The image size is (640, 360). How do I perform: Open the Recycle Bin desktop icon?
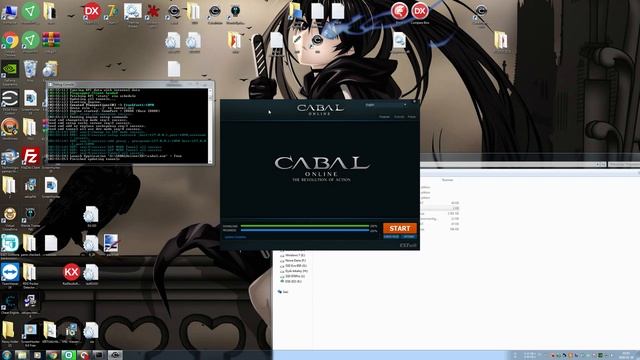pyautogui.click(x=30, y=70)
